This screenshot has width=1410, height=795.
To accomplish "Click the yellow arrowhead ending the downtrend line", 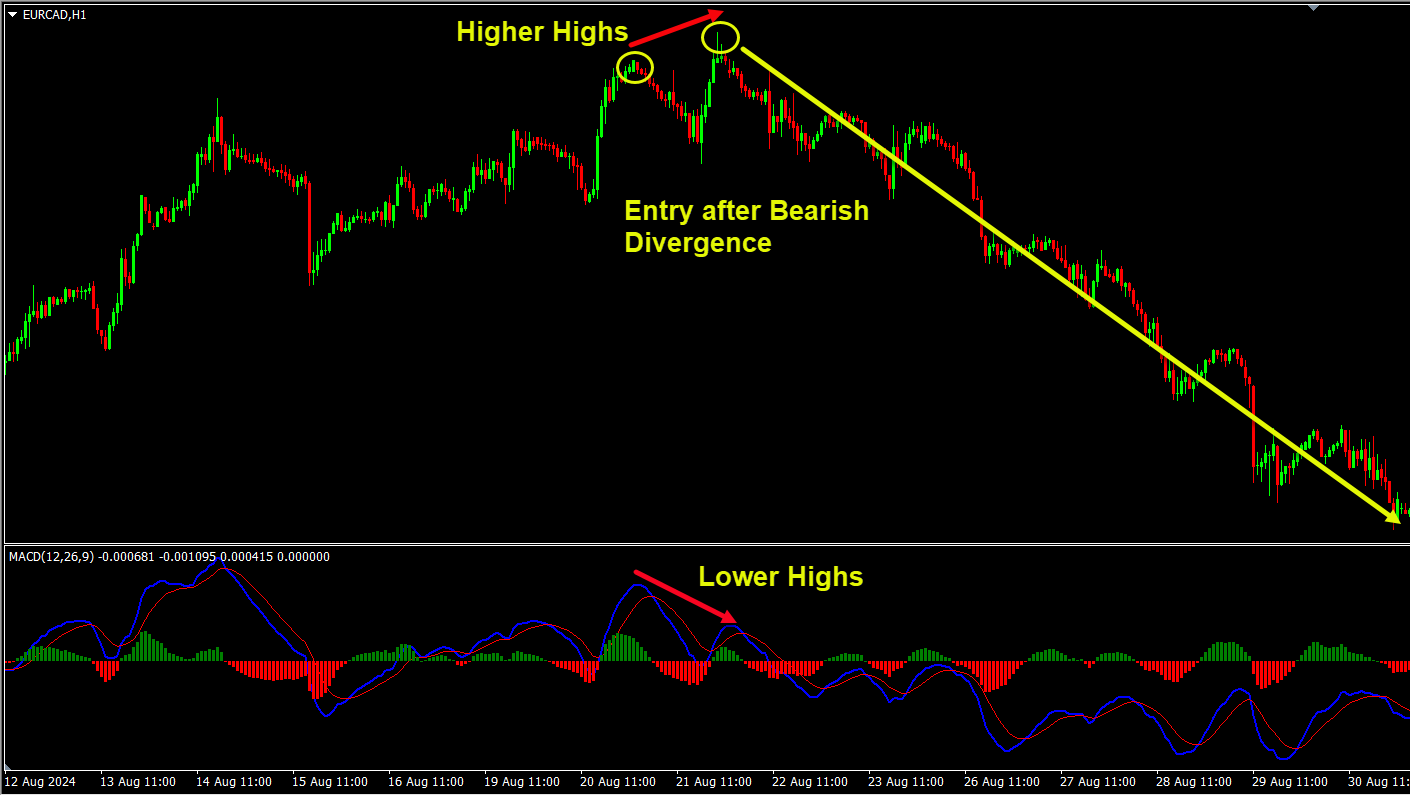I will point(1391,515).
